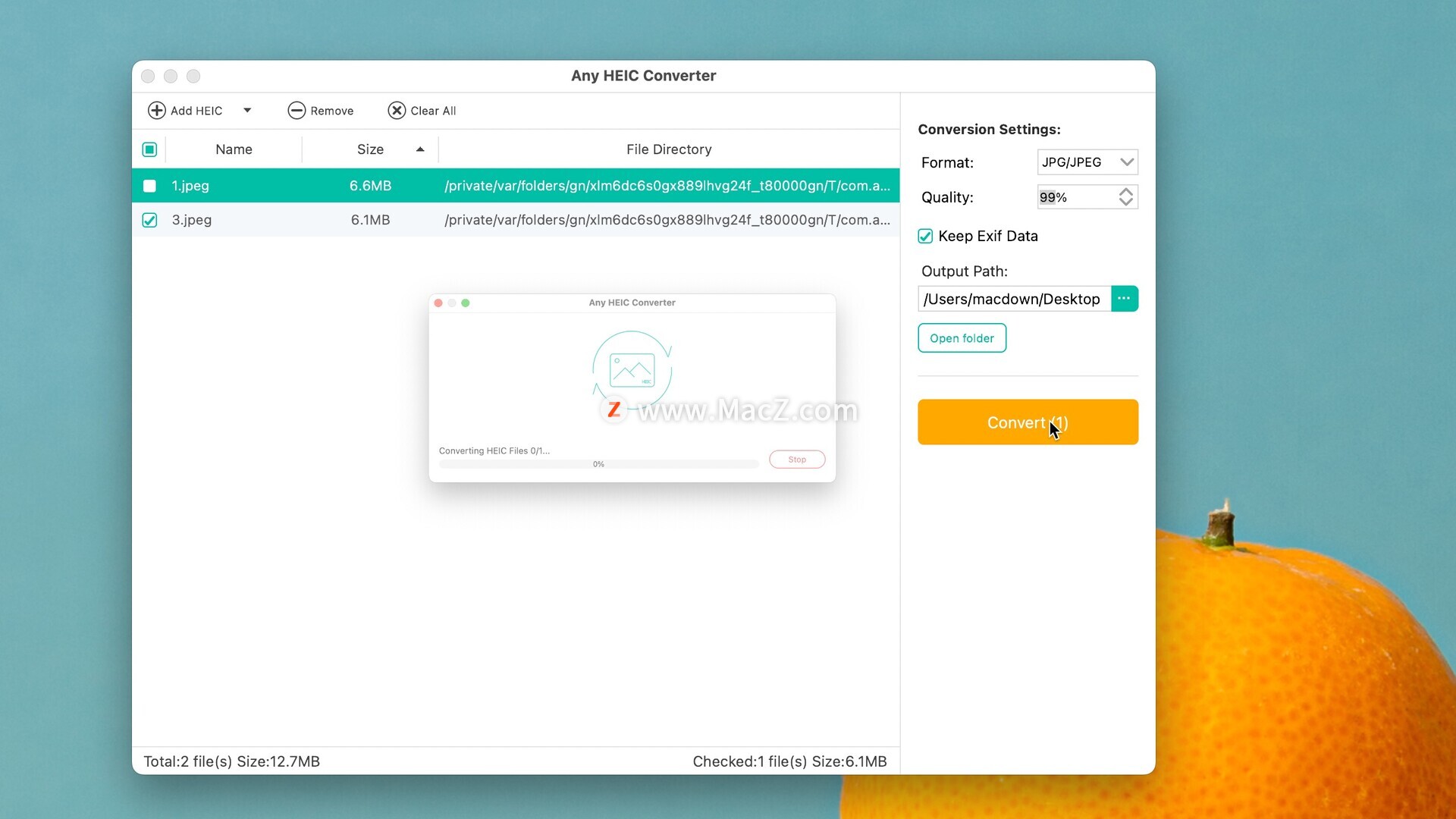1456x819 pixels.
Task: Click Stop in the conversion dialog
Action: [x=797, y=460]
